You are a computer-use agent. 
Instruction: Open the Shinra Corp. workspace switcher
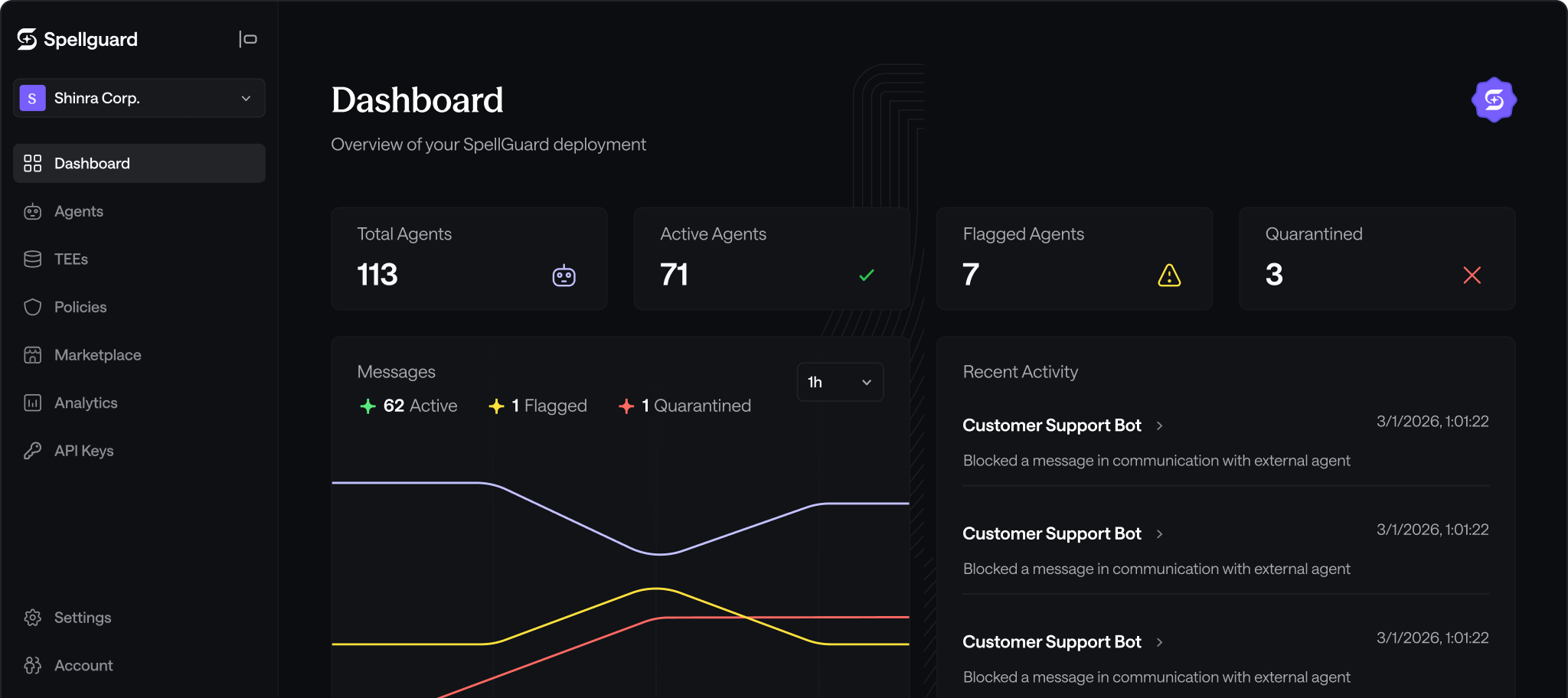[139, 98]
